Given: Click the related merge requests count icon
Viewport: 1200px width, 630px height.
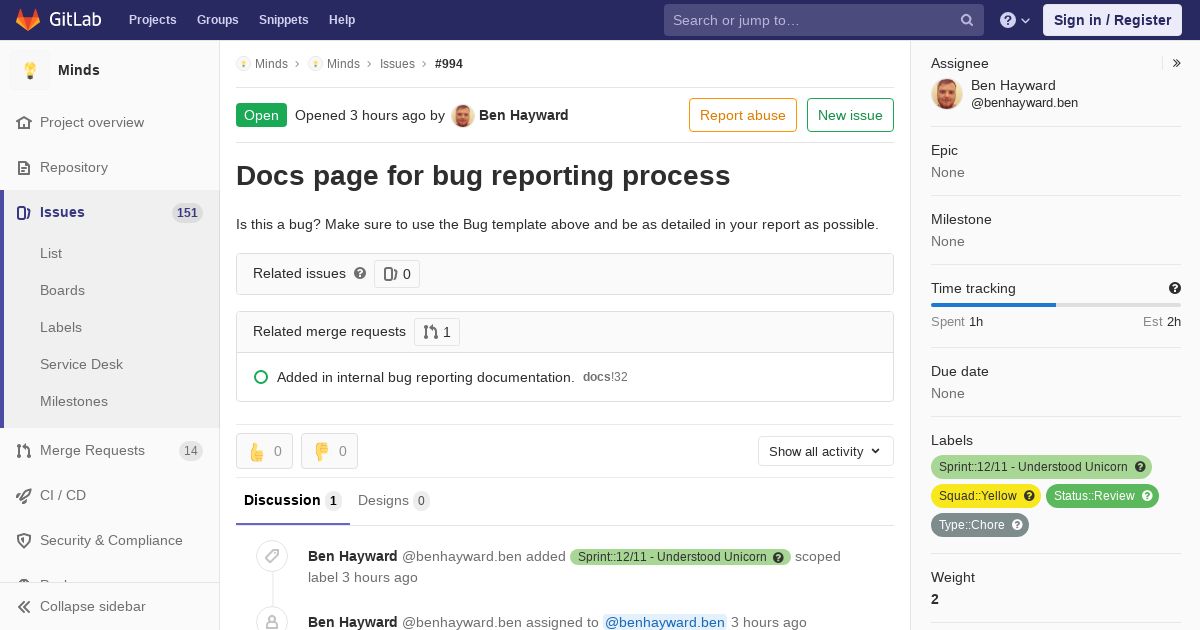Looking at the screenshot, I should (x=430, y=332).
